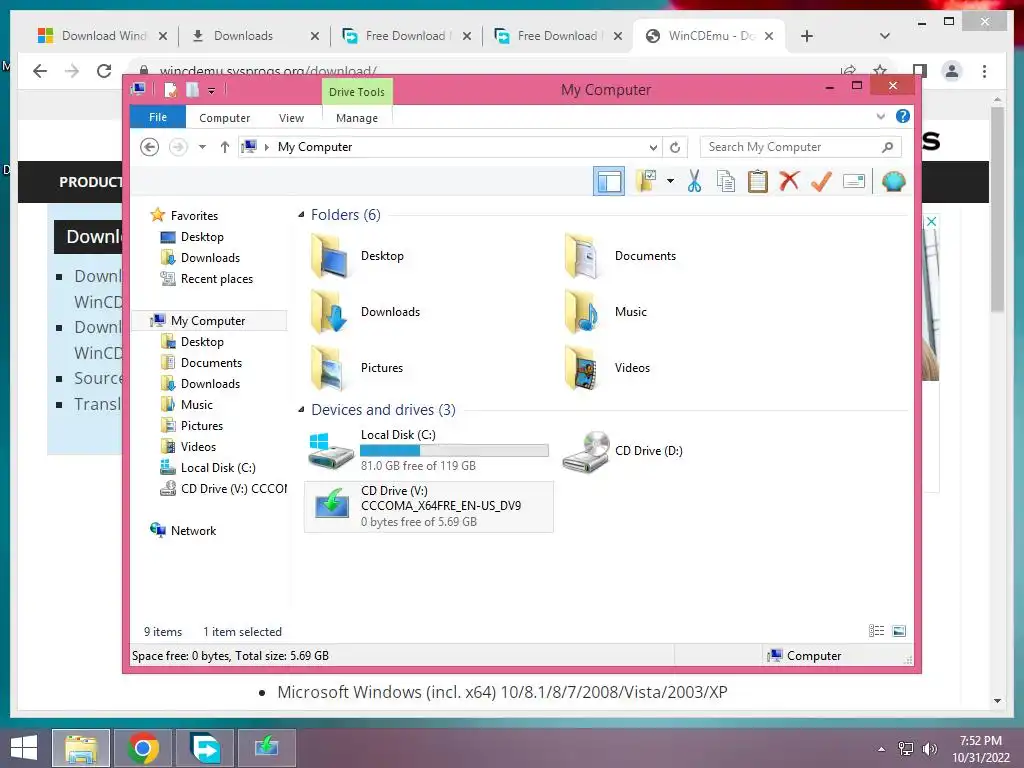Open dropdown arrow beside folder options icon
1024x768 pixels.
(670, 181)
